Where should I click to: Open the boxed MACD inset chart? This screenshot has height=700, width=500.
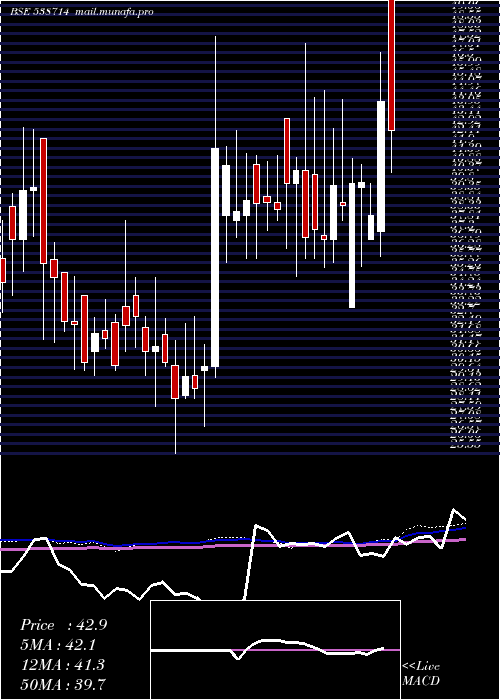[275, 650]
